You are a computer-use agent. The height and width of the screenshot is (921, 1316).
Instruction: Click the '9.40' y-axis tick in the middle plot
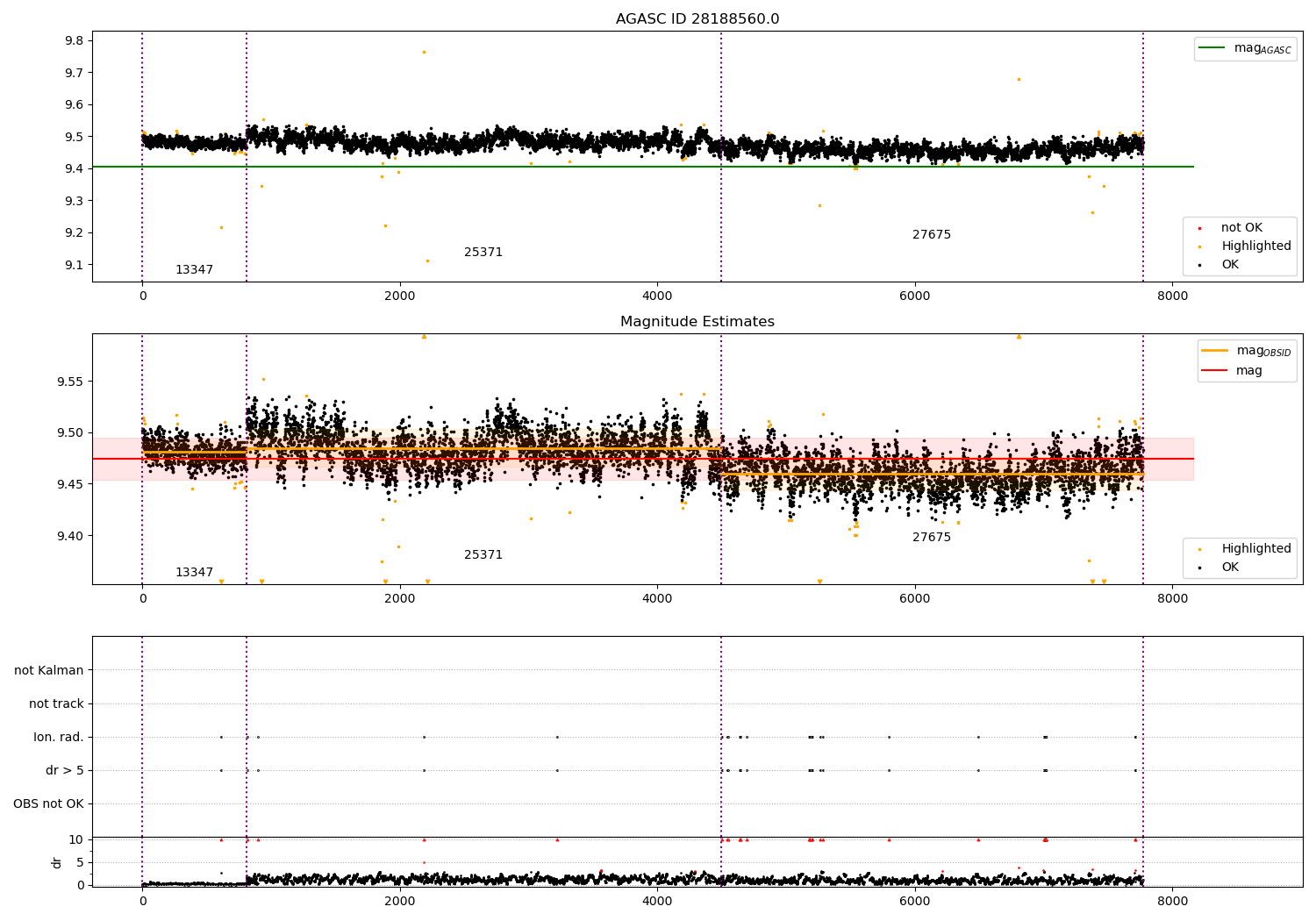coord(71,537)
